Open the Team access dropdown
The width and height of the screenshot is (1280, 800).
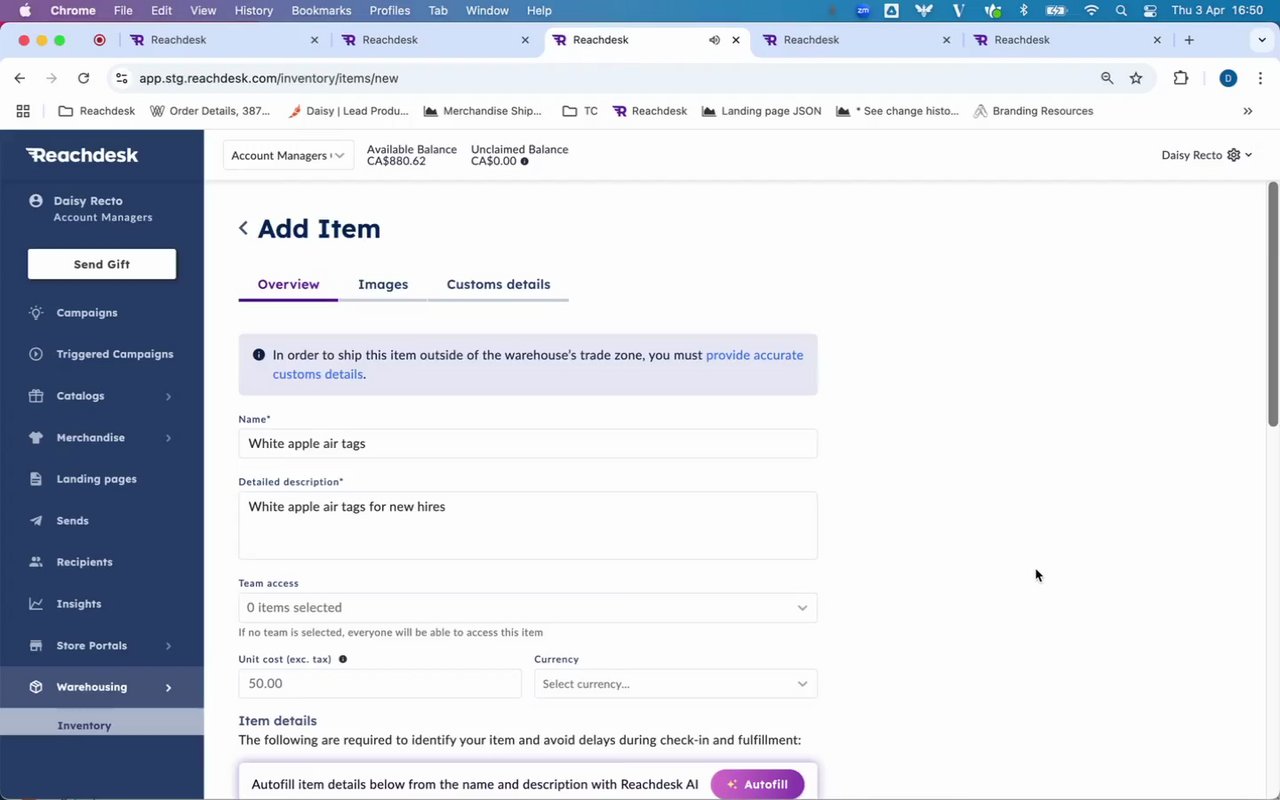point(528,608)
